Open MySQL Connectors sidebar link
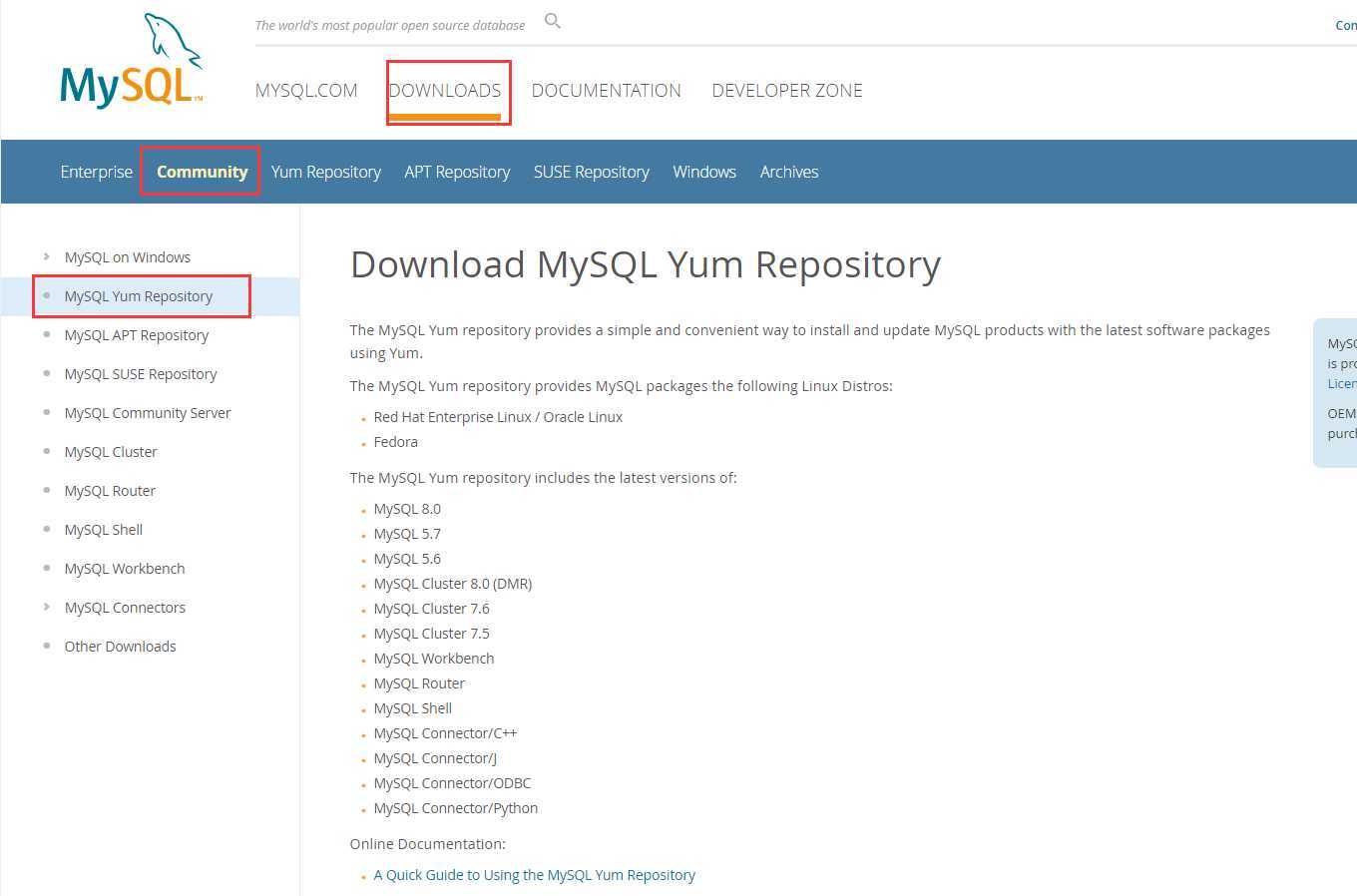Viewport: 1357px width, 896px height. tap(125, 608)
